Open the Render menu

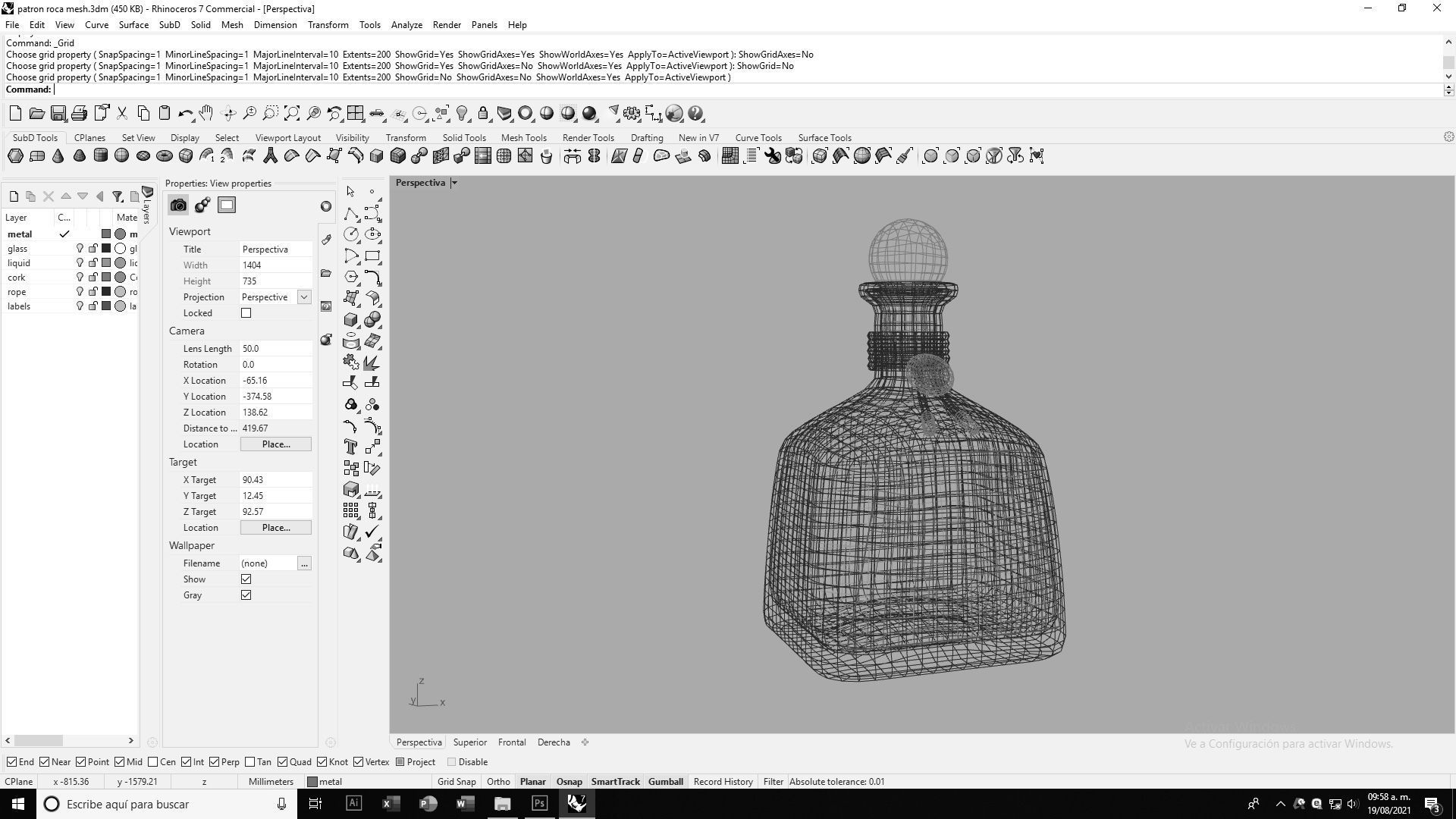(447, 25)
